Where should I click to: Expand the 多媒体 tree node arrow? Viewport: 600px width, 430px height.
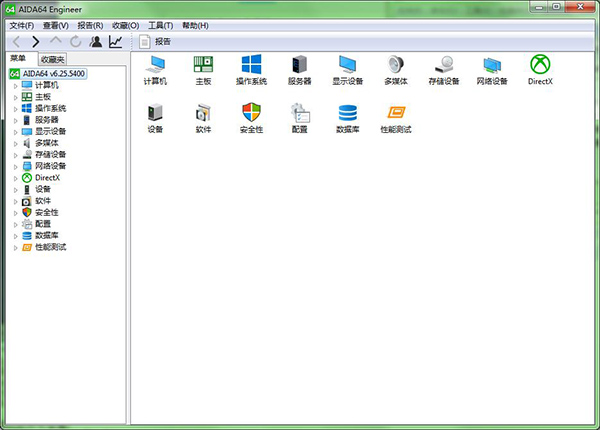click(16, 144)
